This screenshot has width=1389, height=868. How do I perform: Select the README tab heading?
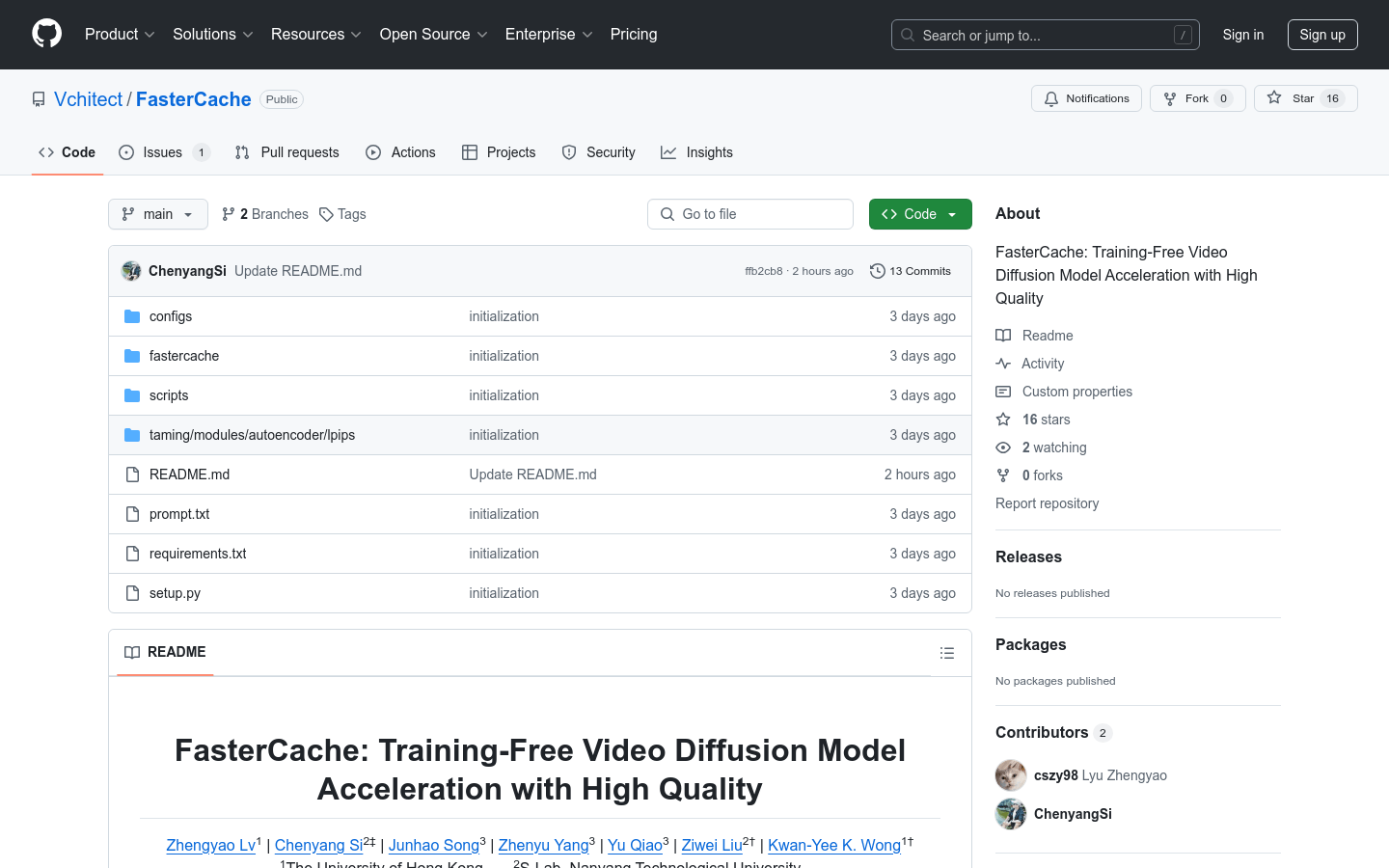pos(165,652)
